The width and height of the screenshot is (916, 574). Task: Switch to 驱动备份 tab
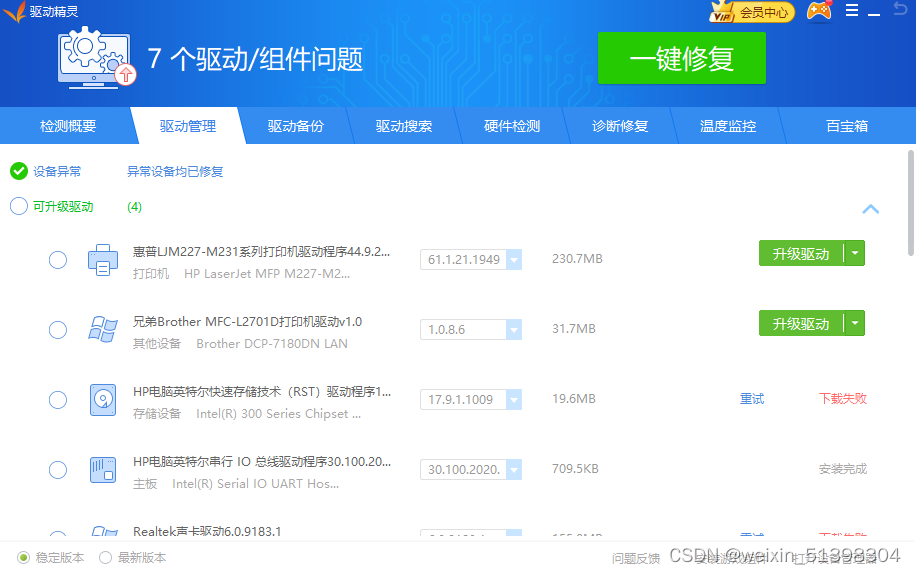click(296, 126)
